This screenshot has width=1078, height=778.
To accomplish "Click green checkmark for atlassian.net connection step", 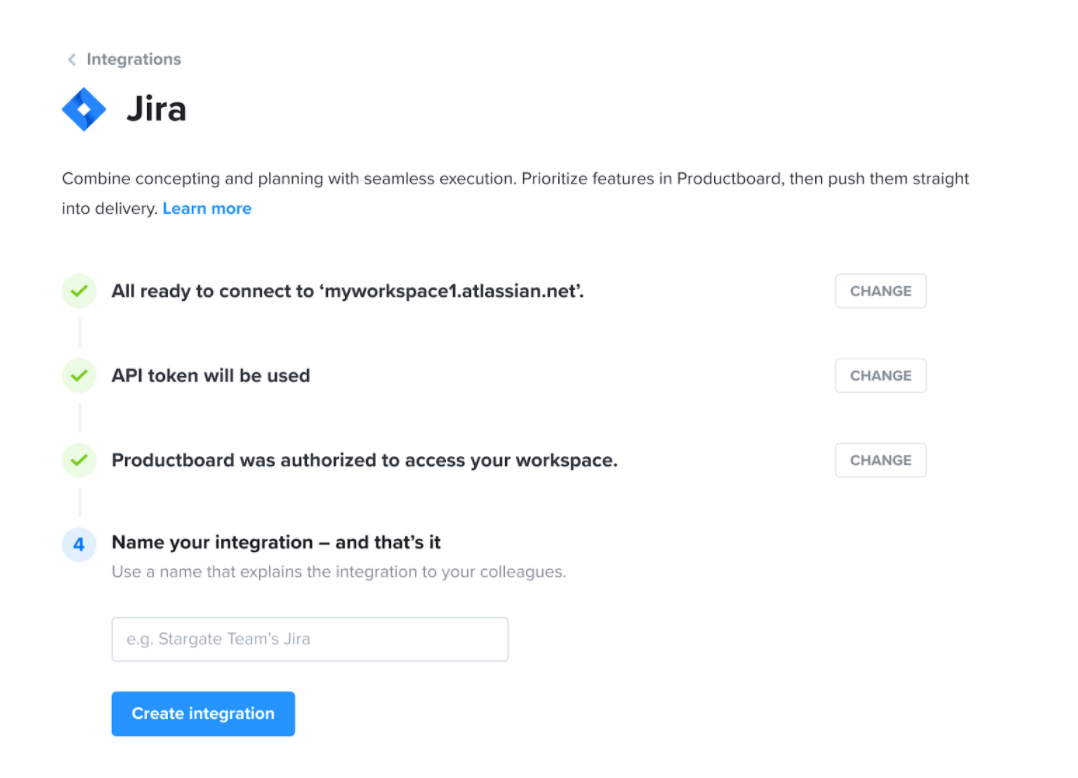I will click(x=79, y=291).
